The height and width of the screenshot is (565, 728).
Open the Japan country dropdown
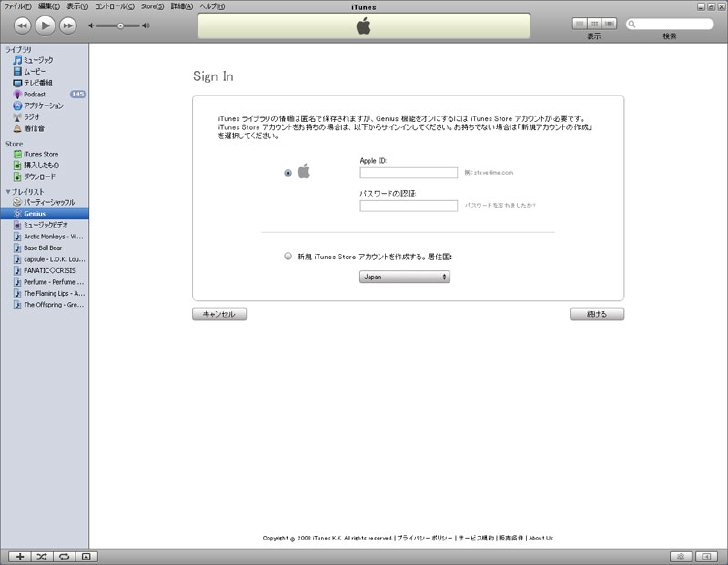[x=404, y=277]
